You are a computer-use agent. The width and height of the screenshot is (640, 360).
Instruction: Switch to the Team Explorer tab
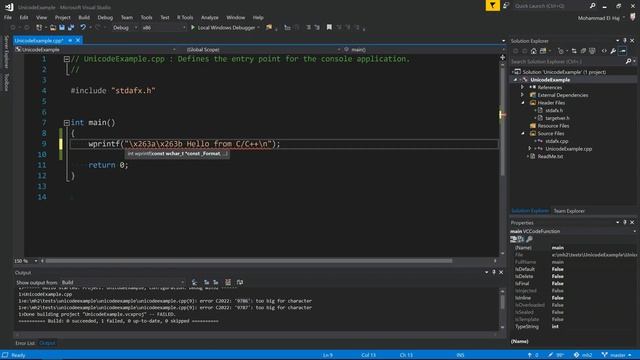pos(569,211)
